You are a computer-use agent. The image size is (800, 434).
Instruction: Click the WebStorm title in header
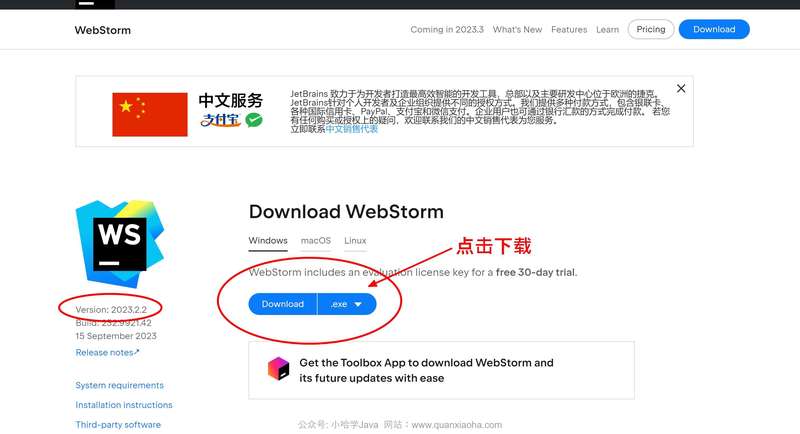[103, 30]
